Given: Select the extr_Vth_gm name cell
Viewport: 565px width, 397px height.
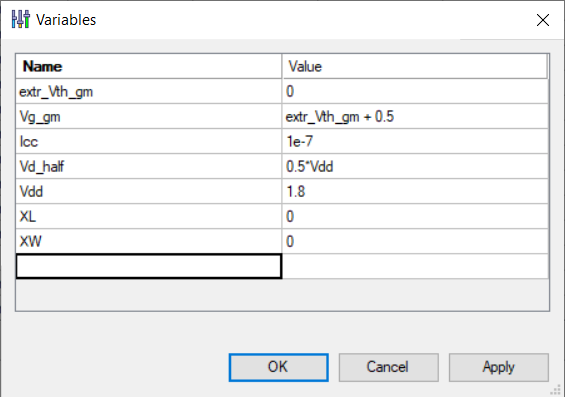Looking at the screenshot, I should pos(148,92).
